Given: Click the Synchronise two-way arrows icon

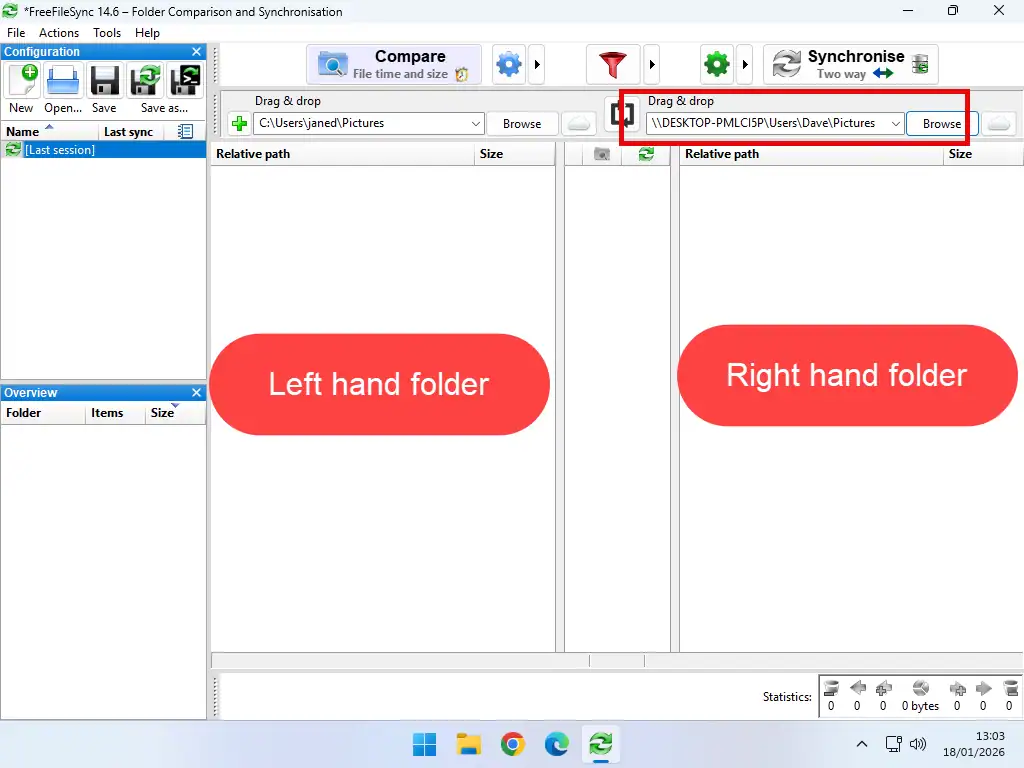Looking at the screenshot, I should pos(787,63).
